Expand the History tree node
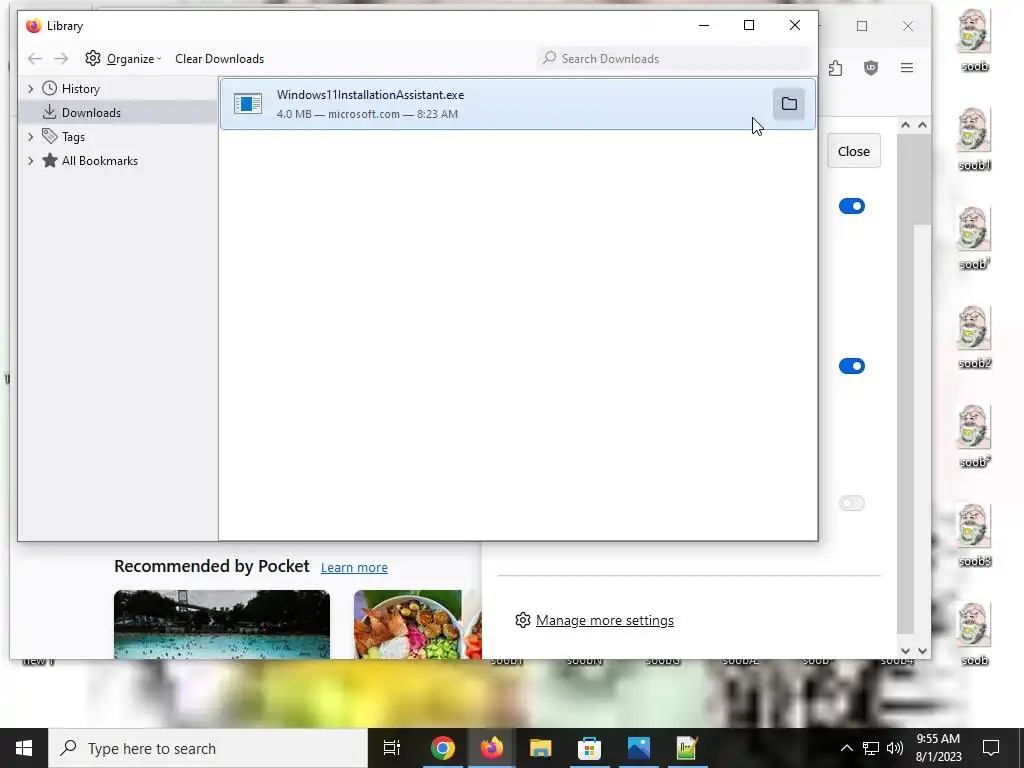The image size is (1024, 768). pyautogui.click(x=31, y=89)
